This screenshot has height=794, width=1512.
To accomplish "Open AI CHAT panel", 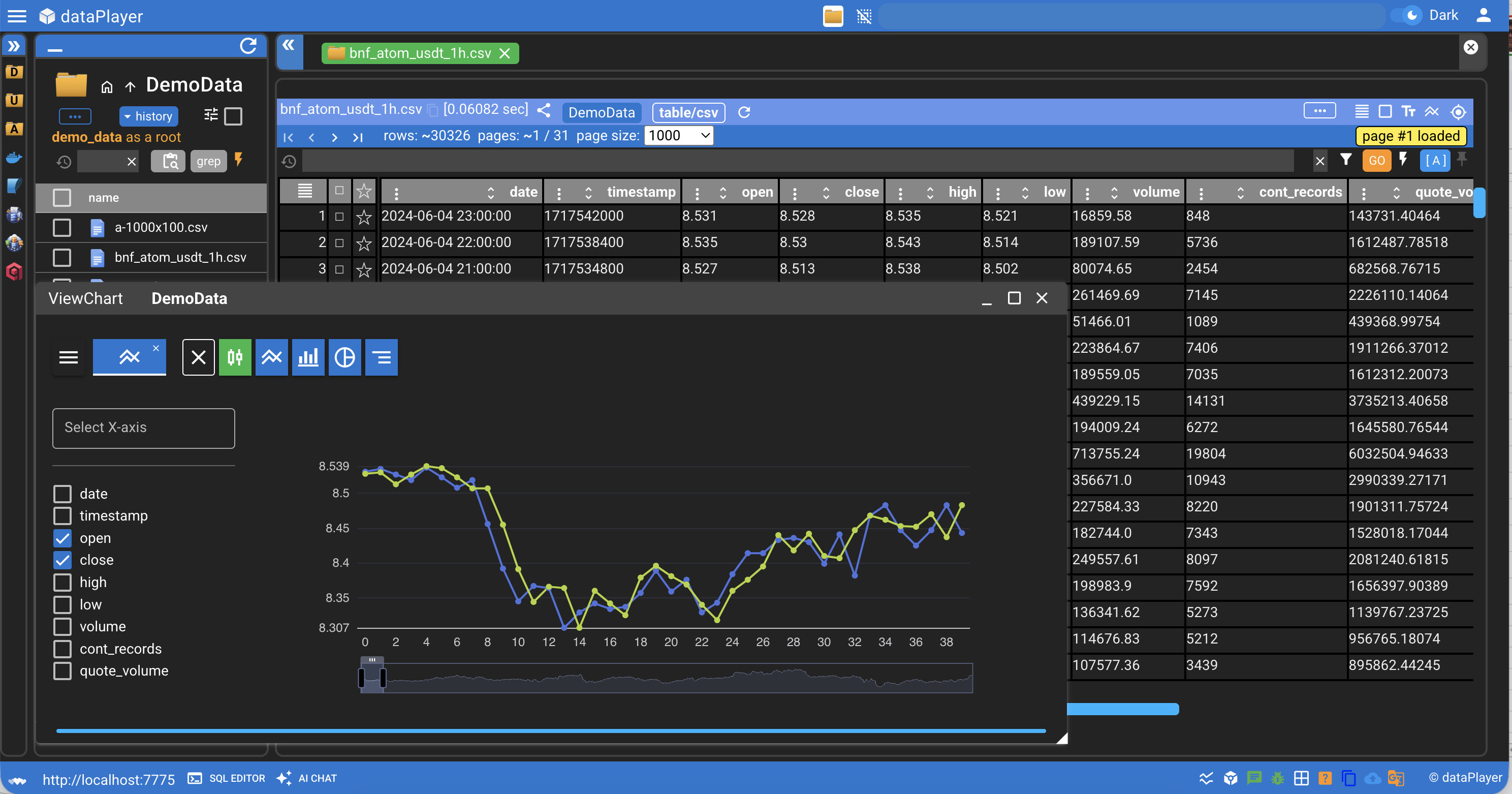I will [x=307, y=778].
